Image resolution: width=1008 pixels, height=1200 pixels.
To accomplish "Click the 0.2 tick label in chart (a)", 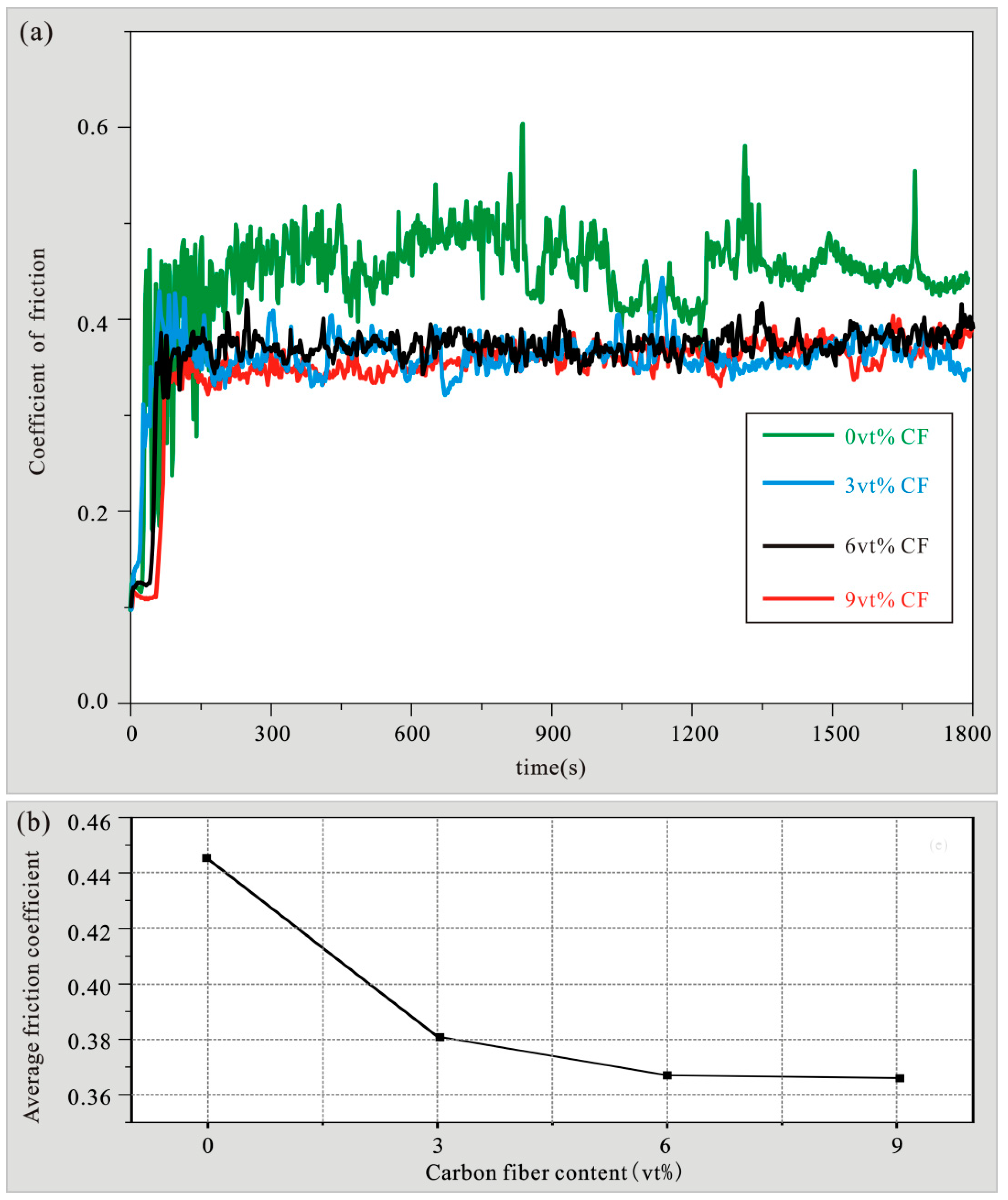I will click(93, 513).
